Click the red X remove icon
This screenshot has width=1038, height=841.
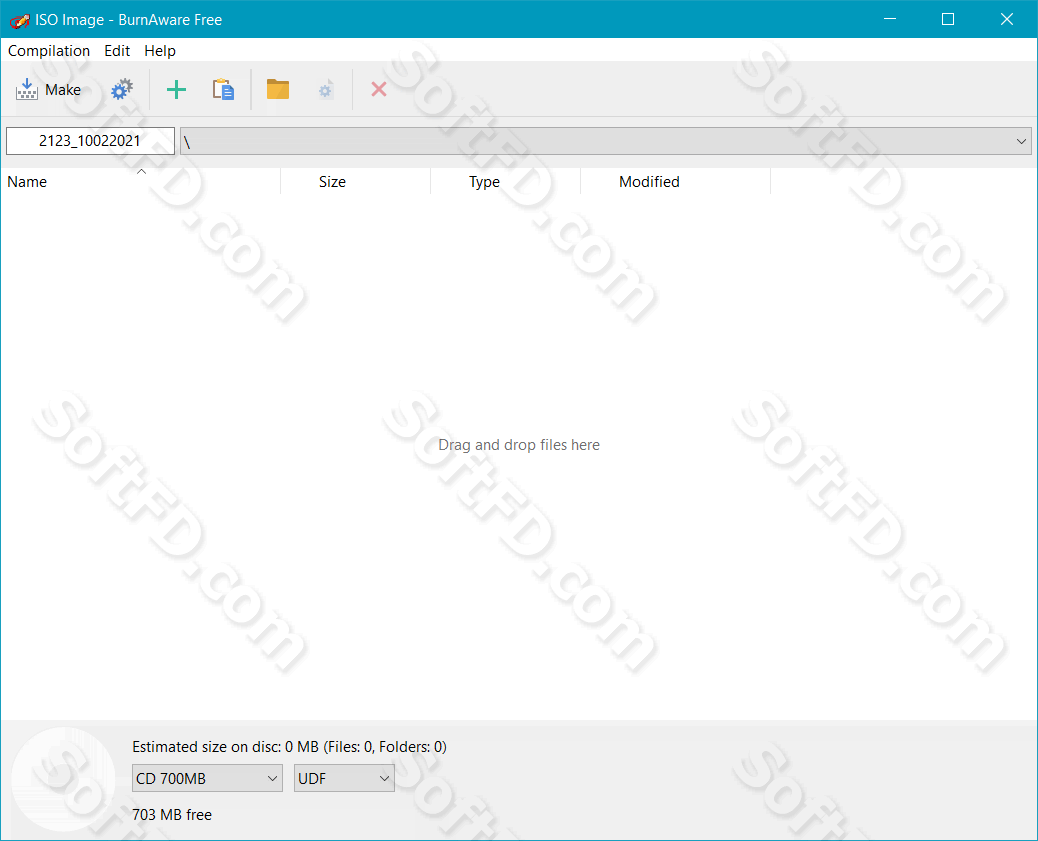point(379,89)
